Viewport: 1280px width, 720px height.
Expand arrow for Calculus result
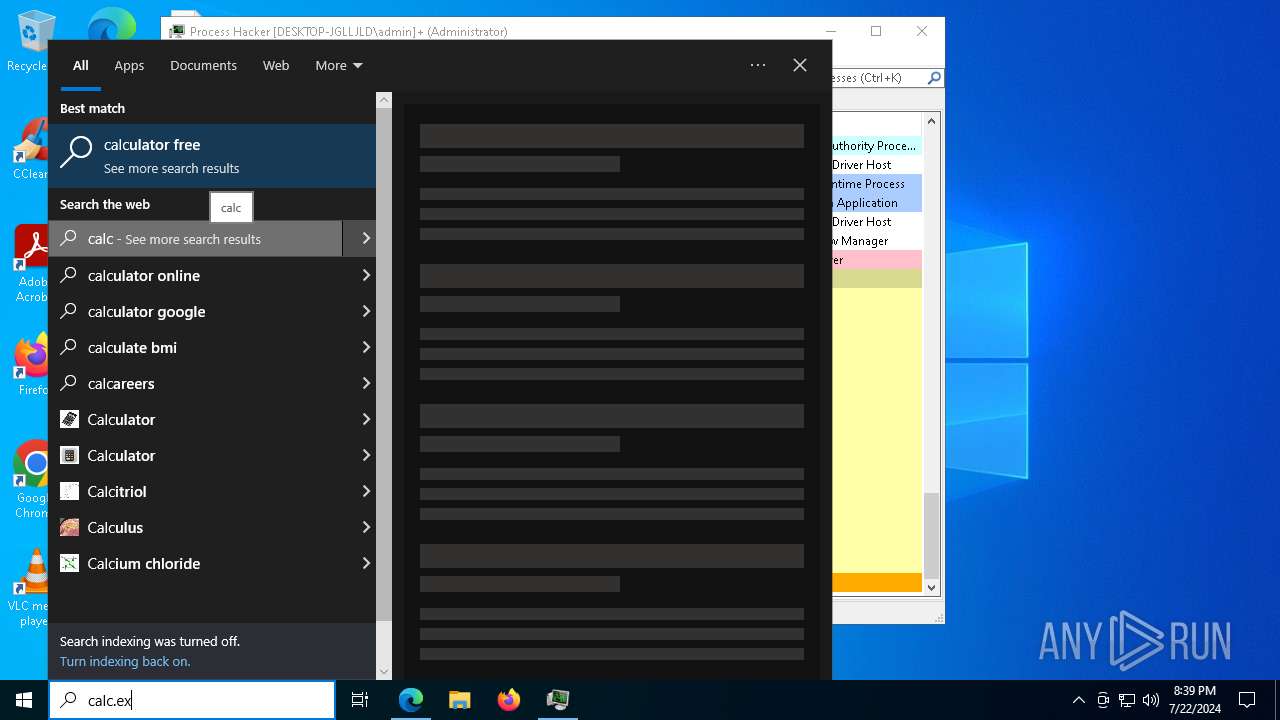pyautogui.click(x=365, y=527)
